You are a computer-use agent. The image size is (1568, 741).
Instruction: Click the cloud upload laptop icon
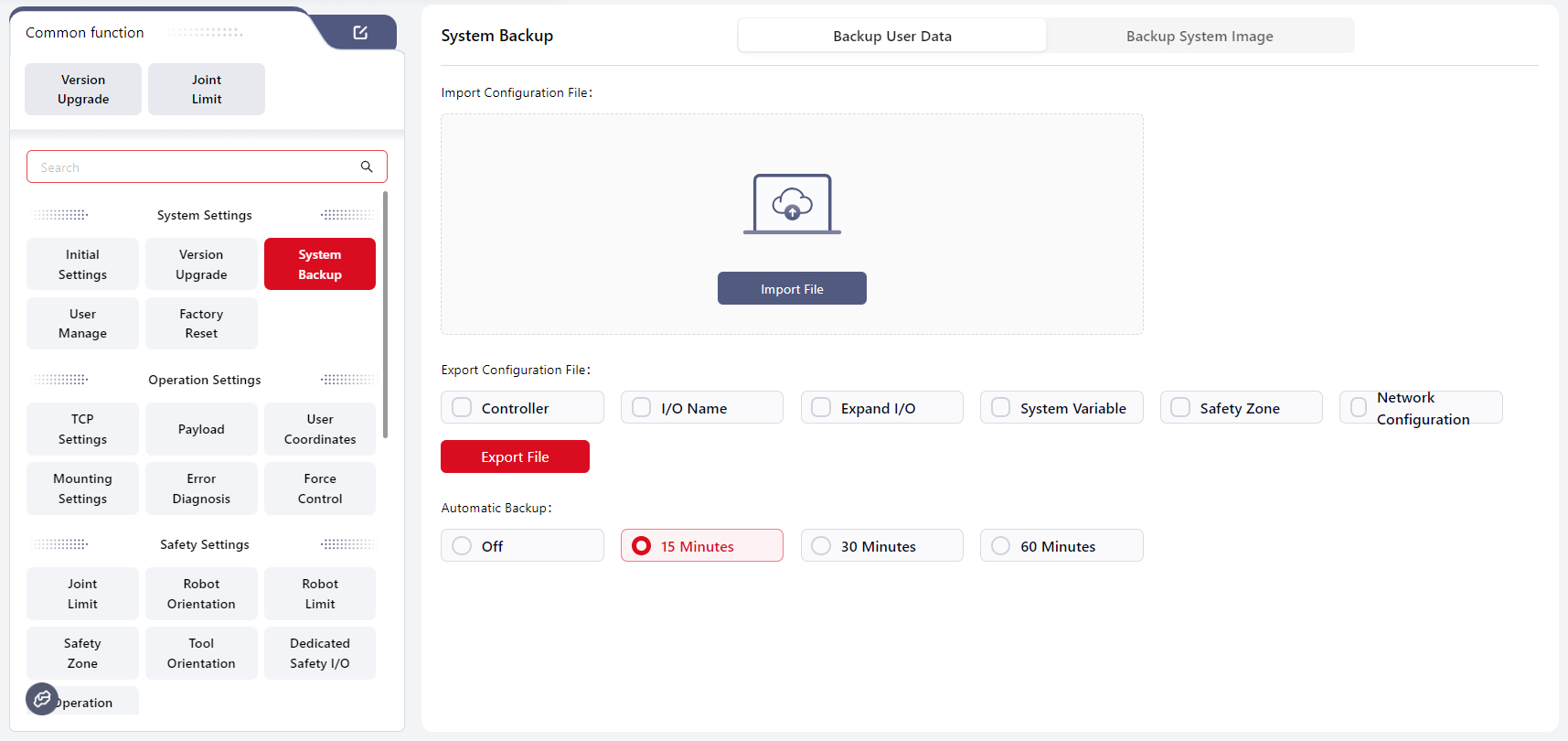pyautogui.click(x=792, y=204)
